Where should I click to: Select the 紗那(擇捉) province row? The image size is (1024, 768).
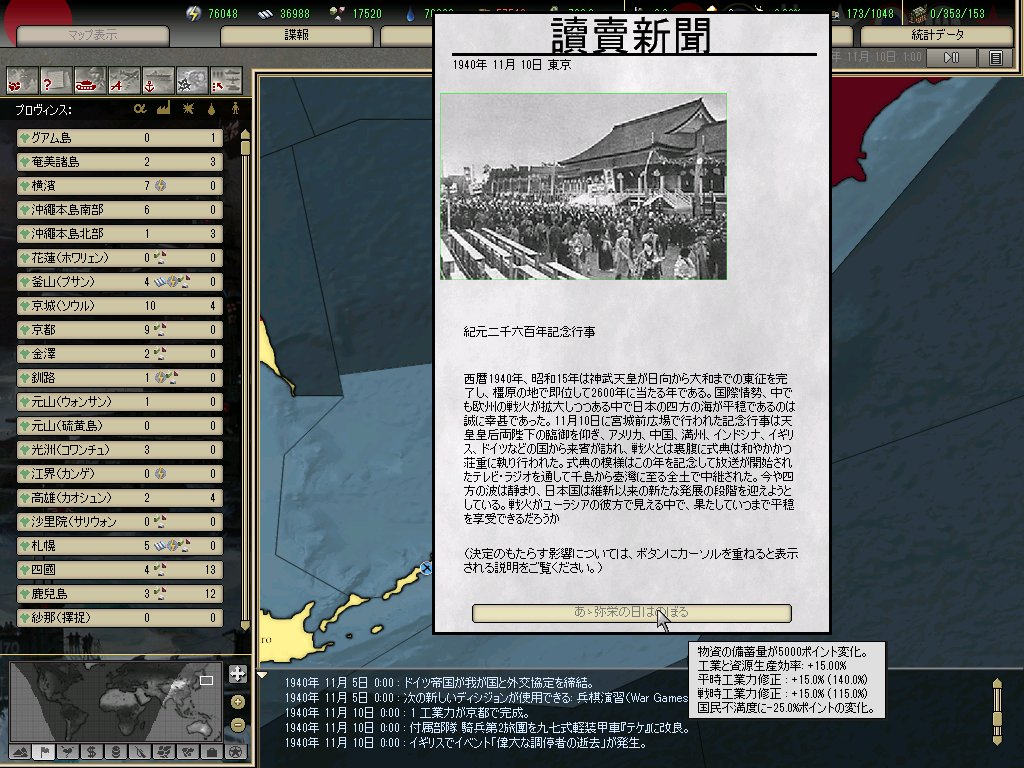120,618
